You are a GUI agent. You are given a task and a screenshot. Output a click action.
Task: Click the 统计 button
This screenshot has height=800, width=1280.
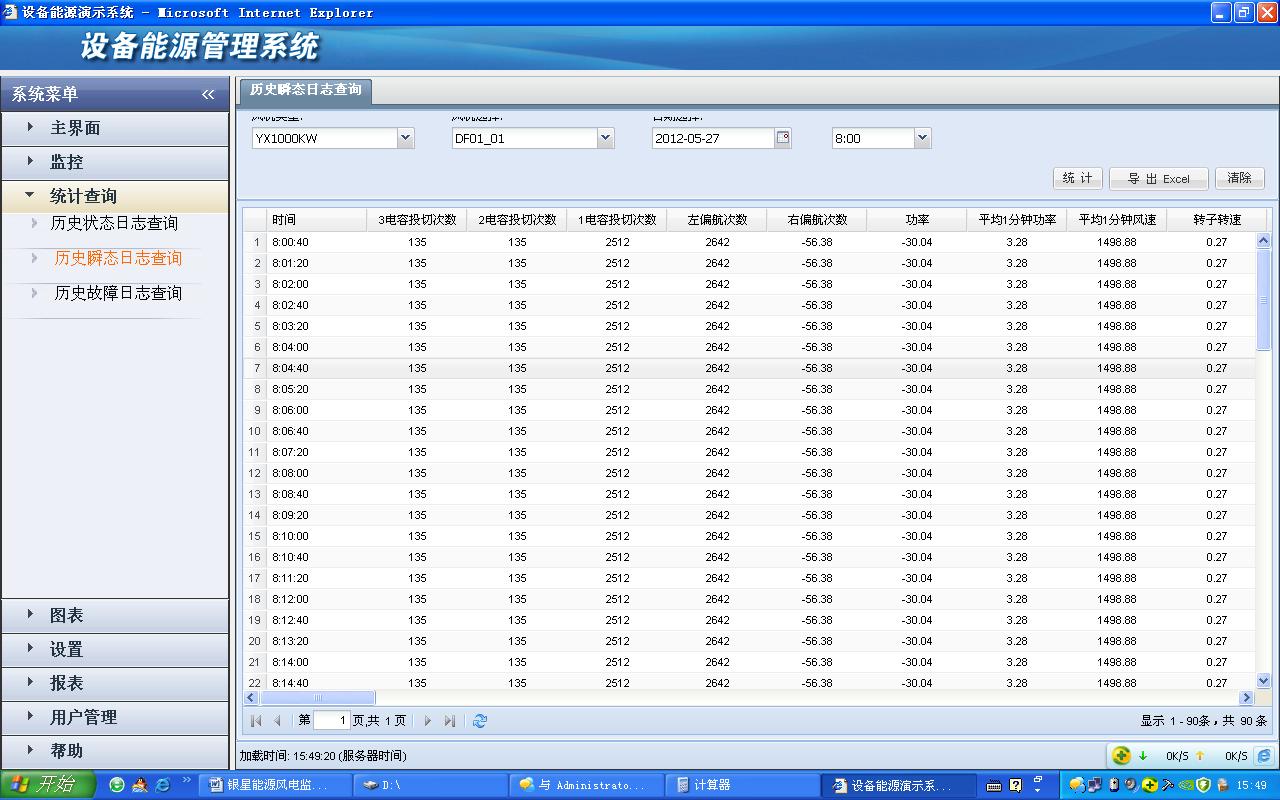point(1077,178)
